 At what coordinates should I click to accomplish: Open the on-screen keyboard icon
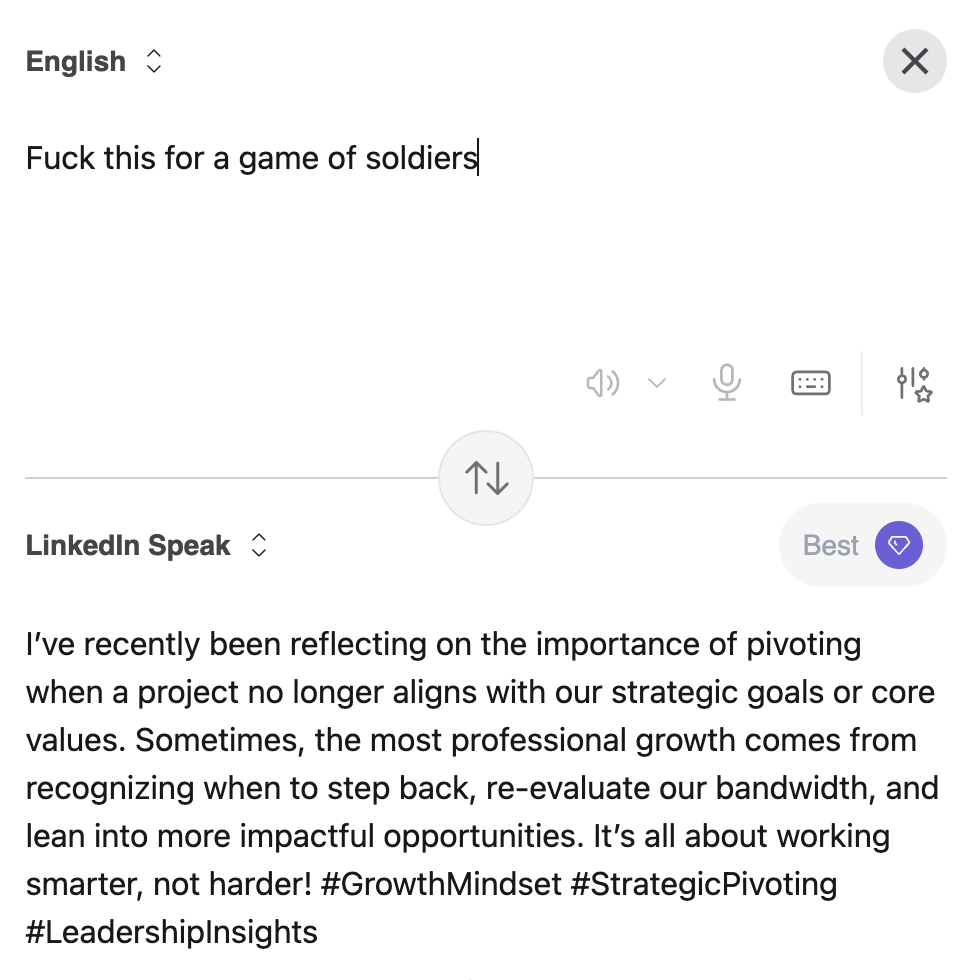coord(810,383)
